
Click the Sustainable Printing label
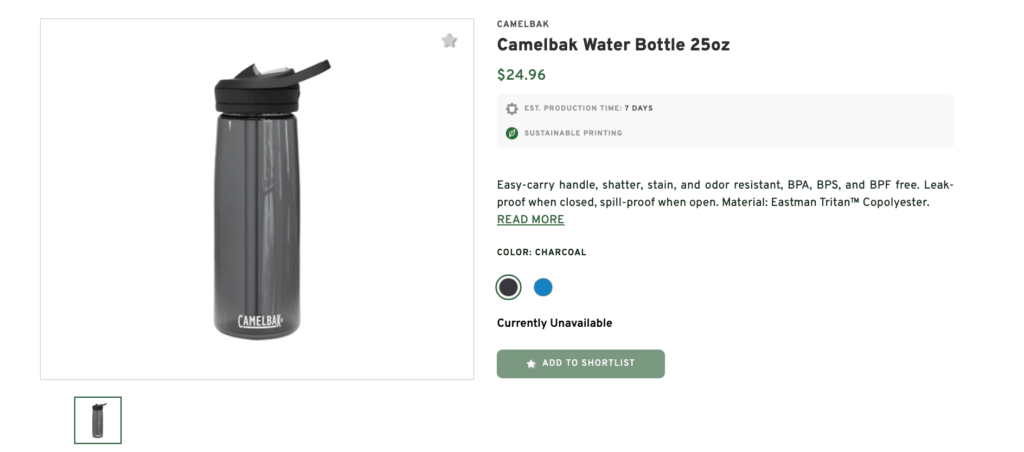[x=573, y=133]
